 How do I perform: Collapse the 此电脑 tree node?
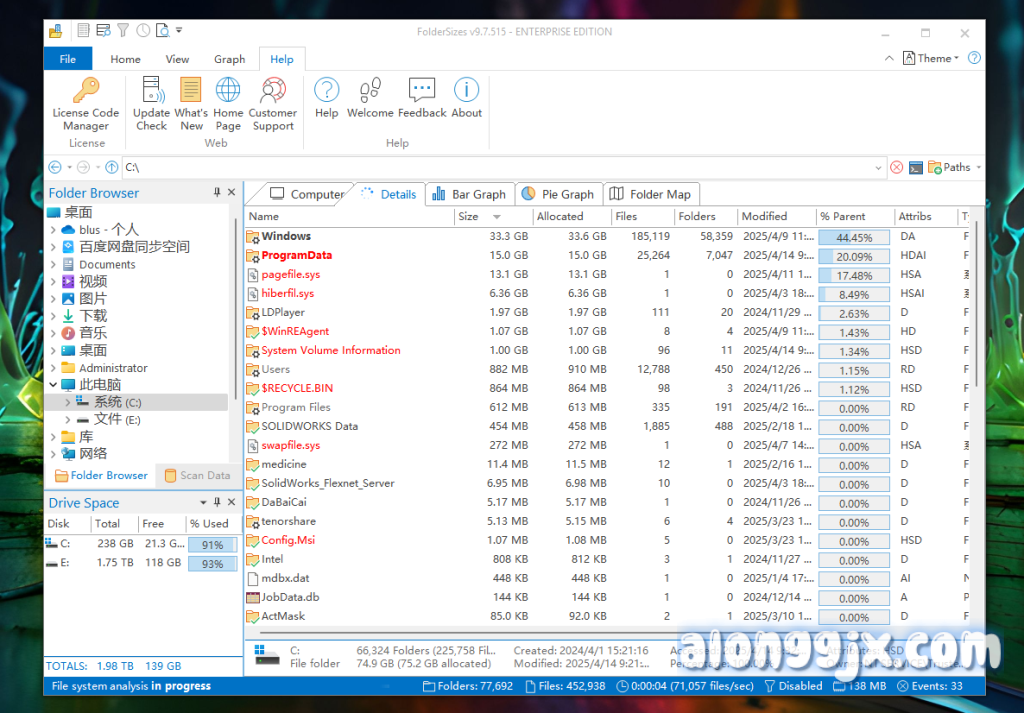click(53, 385)
